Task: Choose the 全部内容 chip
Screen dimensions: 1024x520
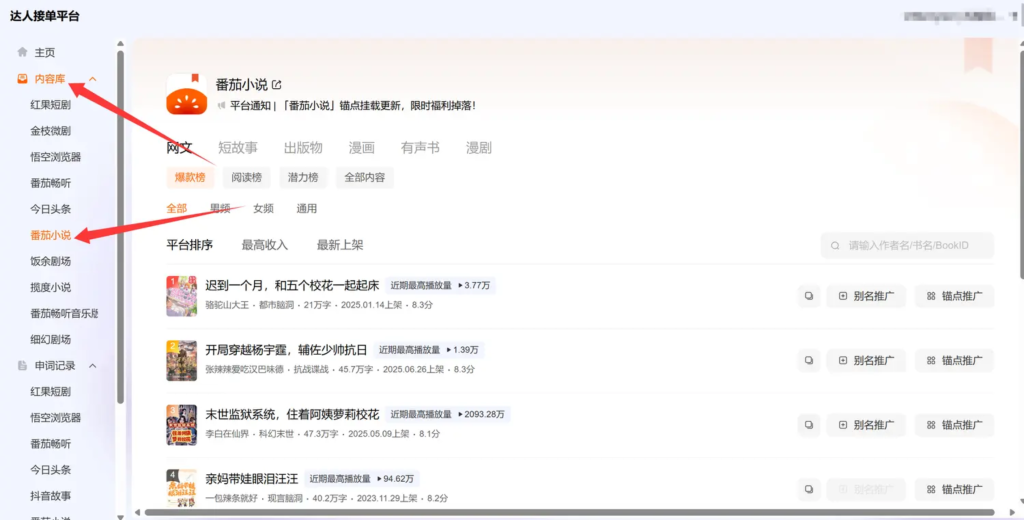Action: [x=364, y=177]
